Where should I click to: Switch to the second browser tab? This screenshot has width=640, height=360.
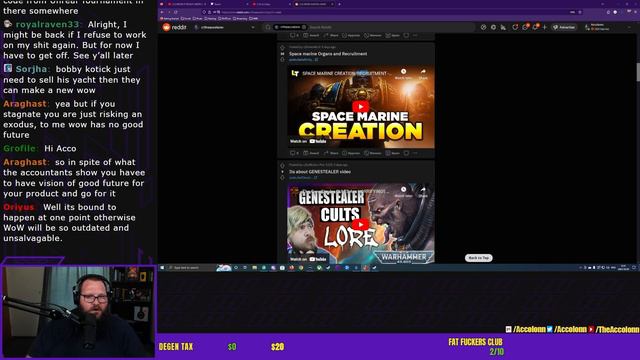click(x=229, y=4)
